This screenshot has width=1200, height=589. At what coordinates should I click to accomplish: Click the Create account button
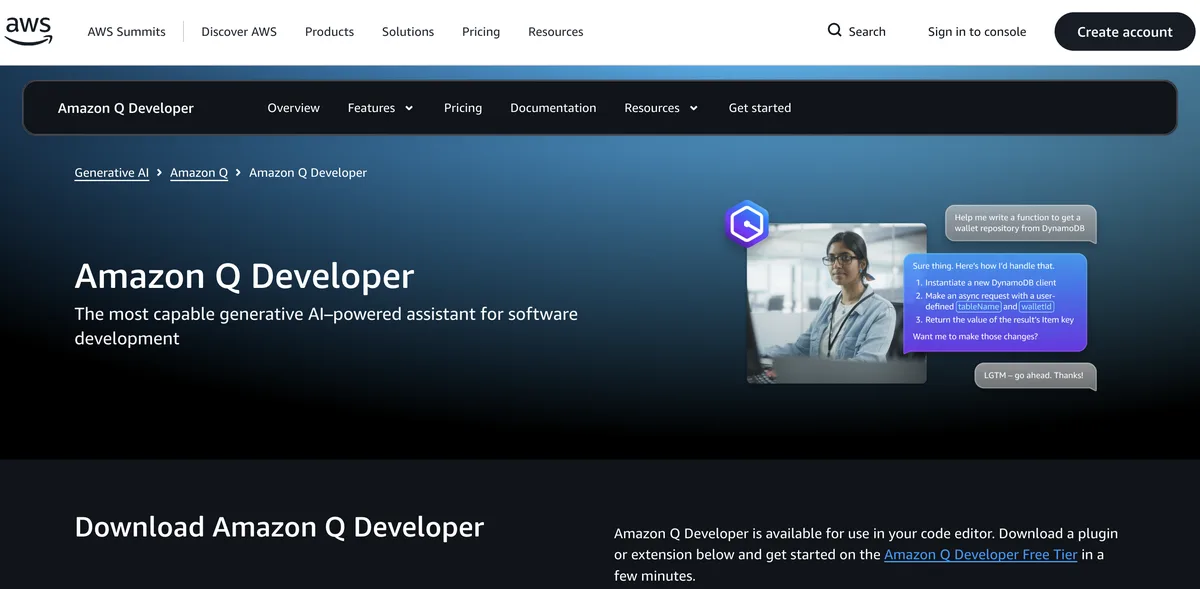pos(1125,32)
